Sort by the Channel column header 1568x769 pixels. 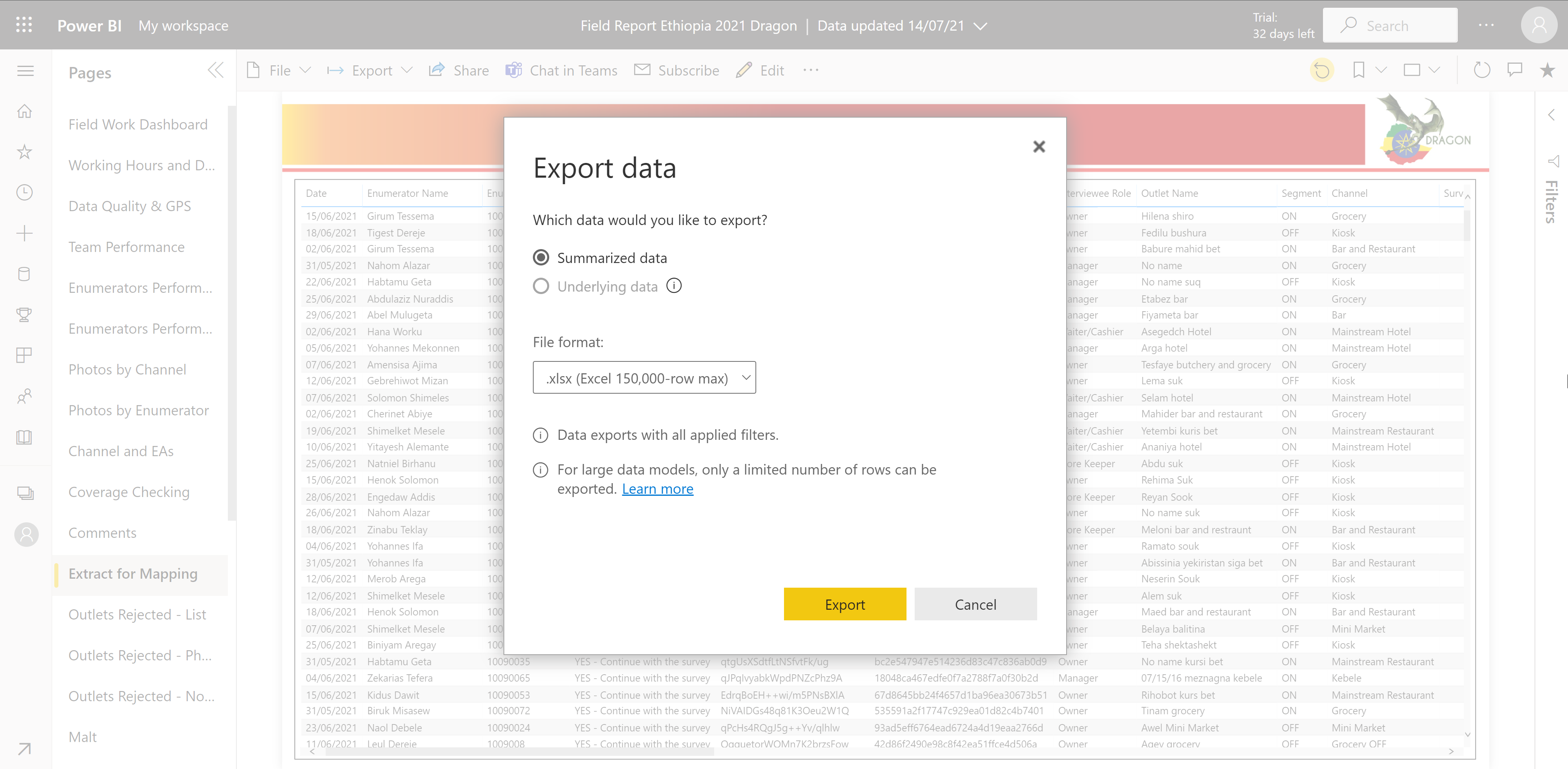pos(1349,193)
